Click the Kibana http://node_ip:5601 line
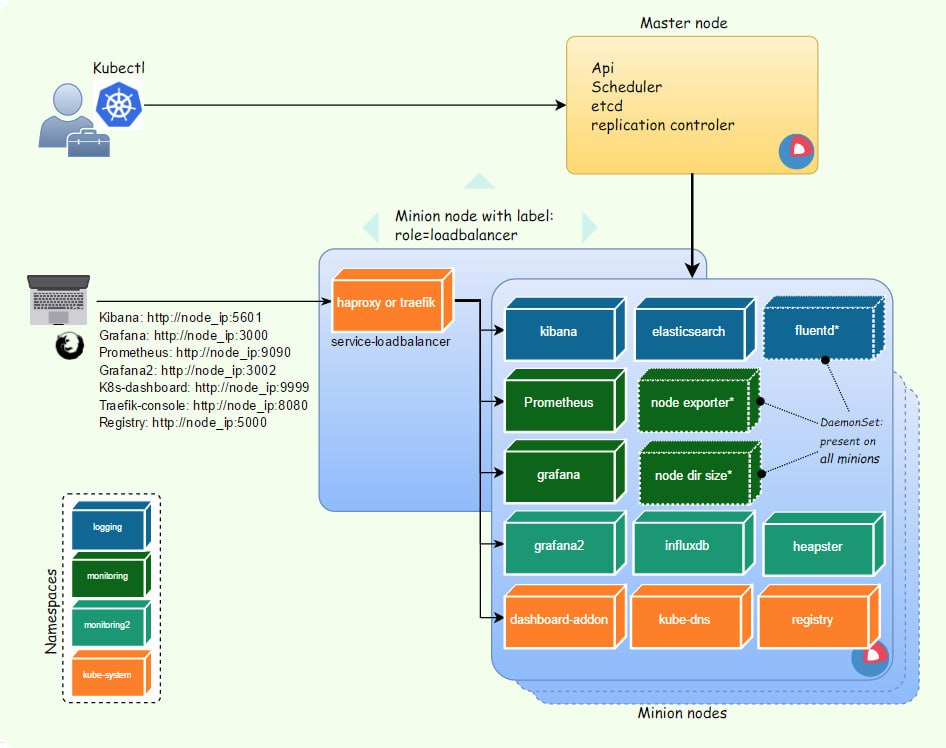 coord(180,317)
